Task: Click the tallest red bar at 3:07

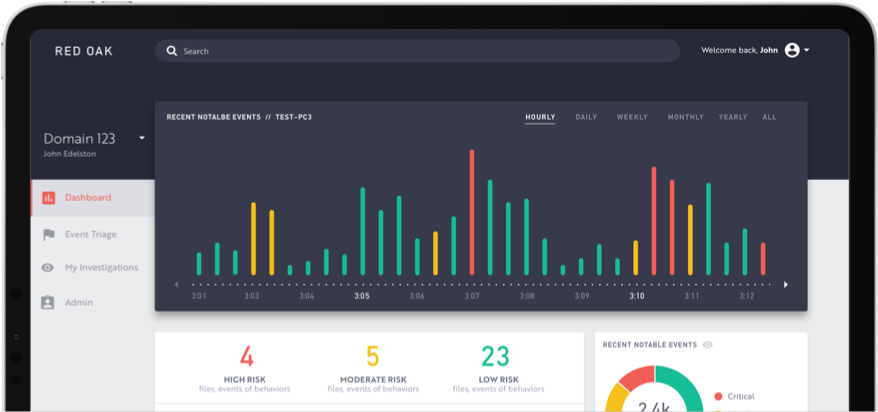Action: click(471, 213)
